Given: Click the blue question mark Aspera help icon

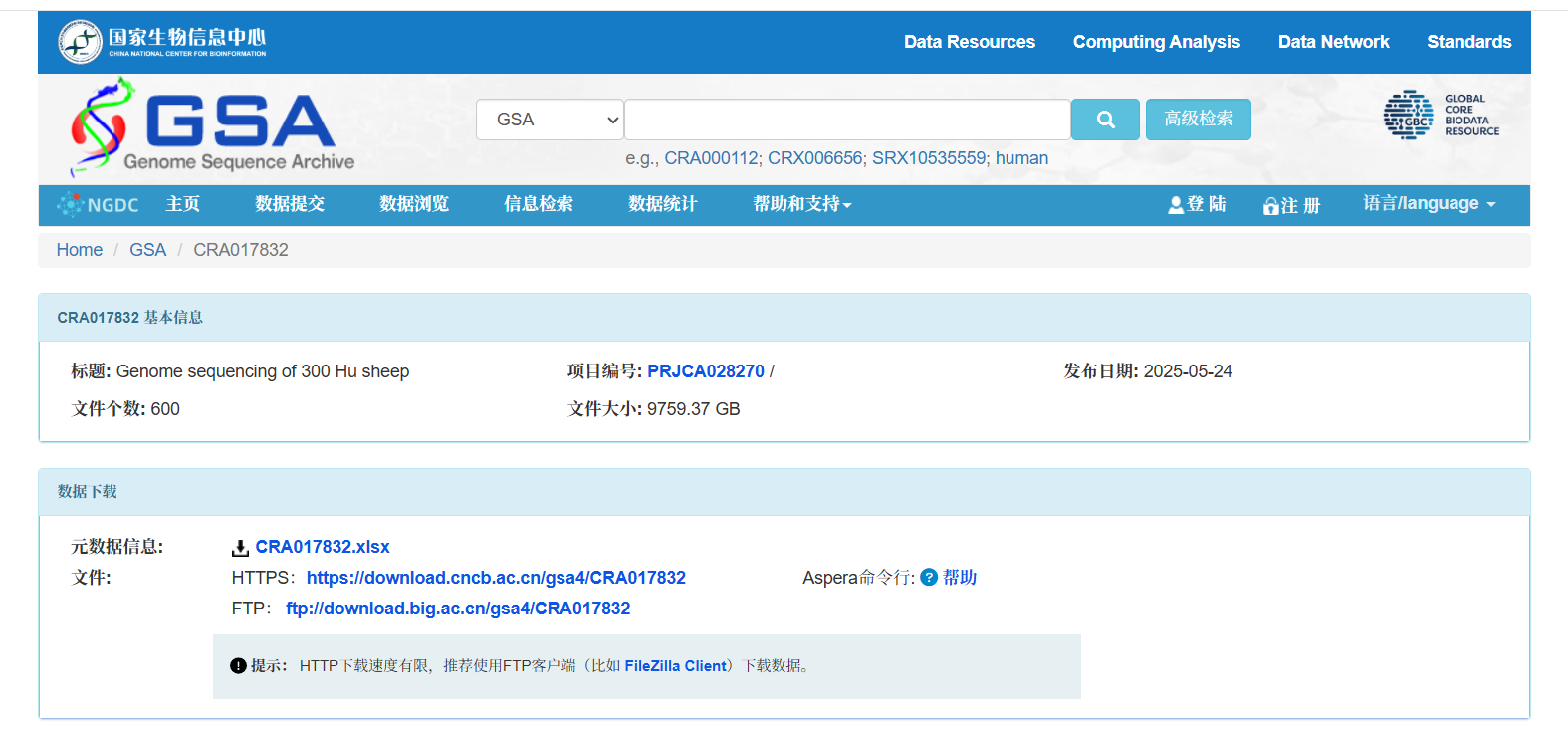Looking at the screenshot, I should click(929, 577).
